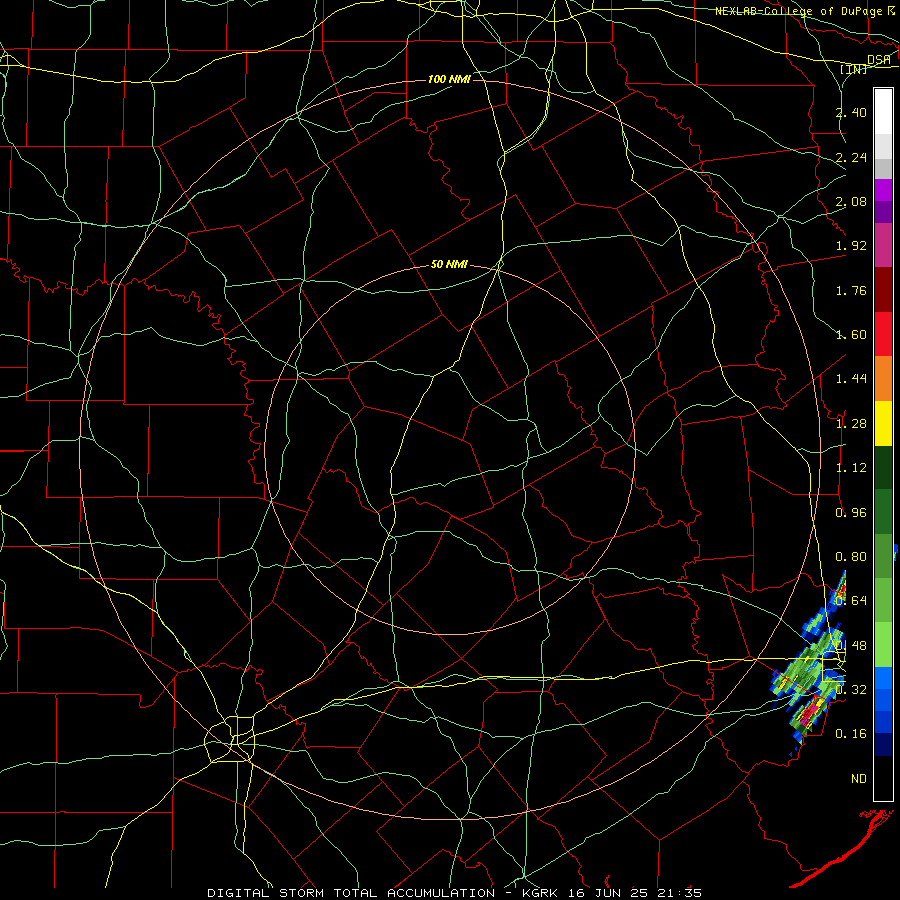Click the 1.60 legend value
Screen dimensions: 900x900
pyautogui.click(x=851, y=335)
